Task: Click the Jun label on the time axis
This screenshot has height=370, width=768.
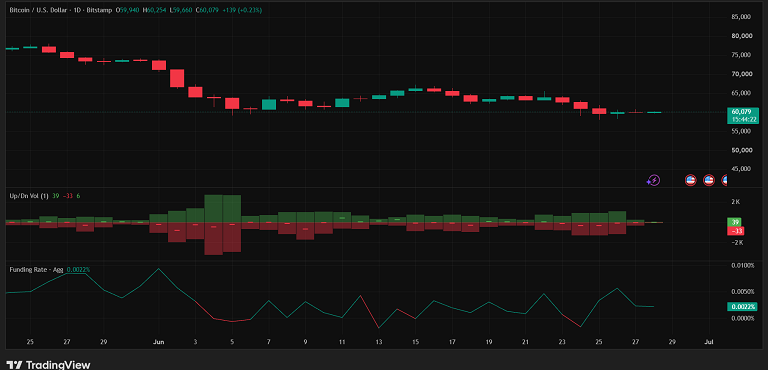Action: pyautogui.click(x=158, y=342)
